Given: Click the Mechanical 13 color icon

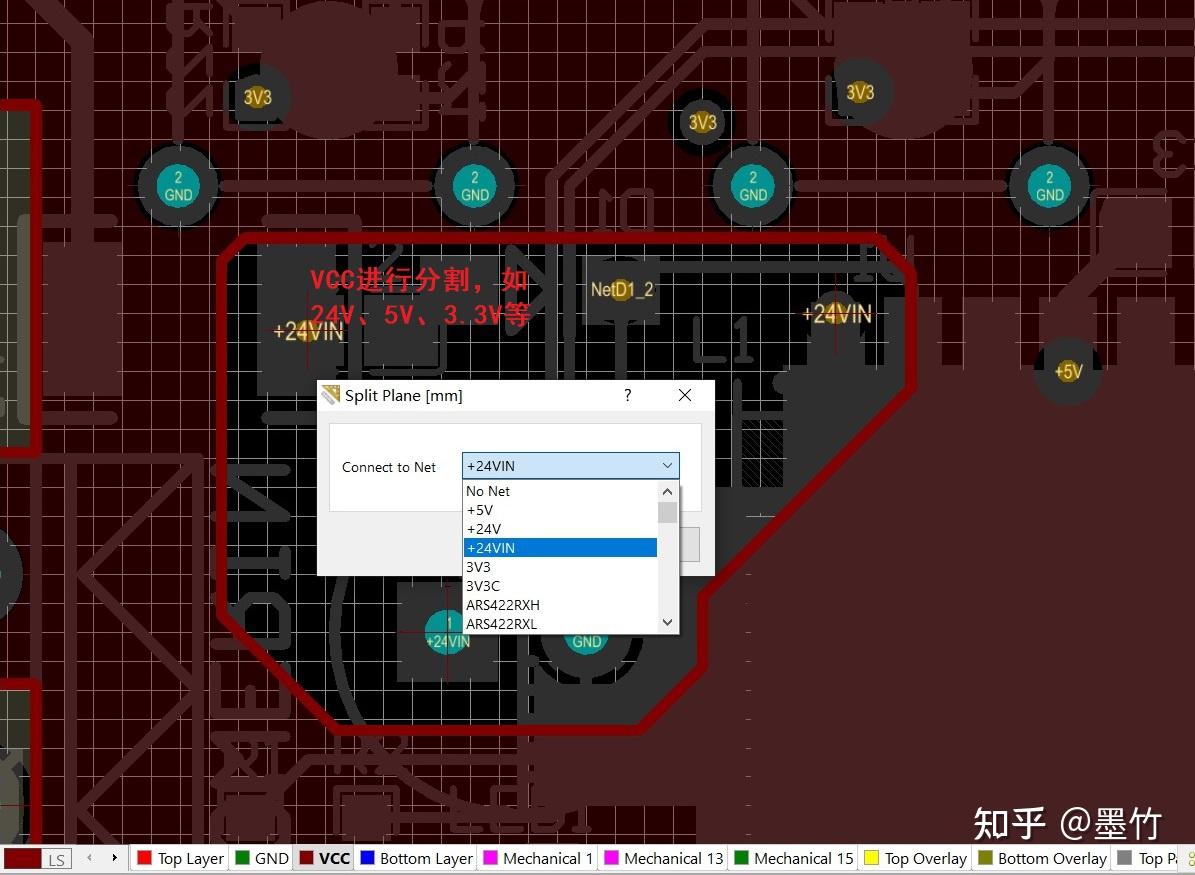Looking at the screenshot, I should 610,858.
